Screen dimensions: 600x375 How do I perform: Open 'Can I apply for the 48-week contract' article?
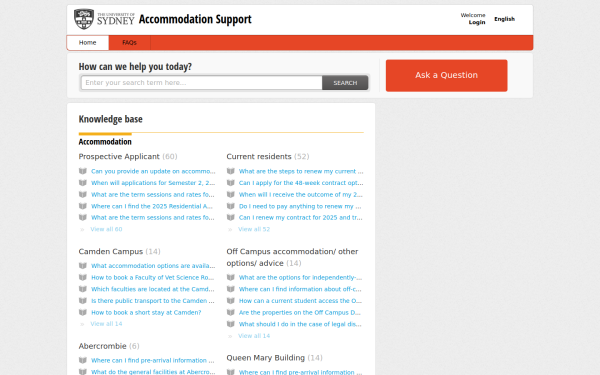(301, 183)
